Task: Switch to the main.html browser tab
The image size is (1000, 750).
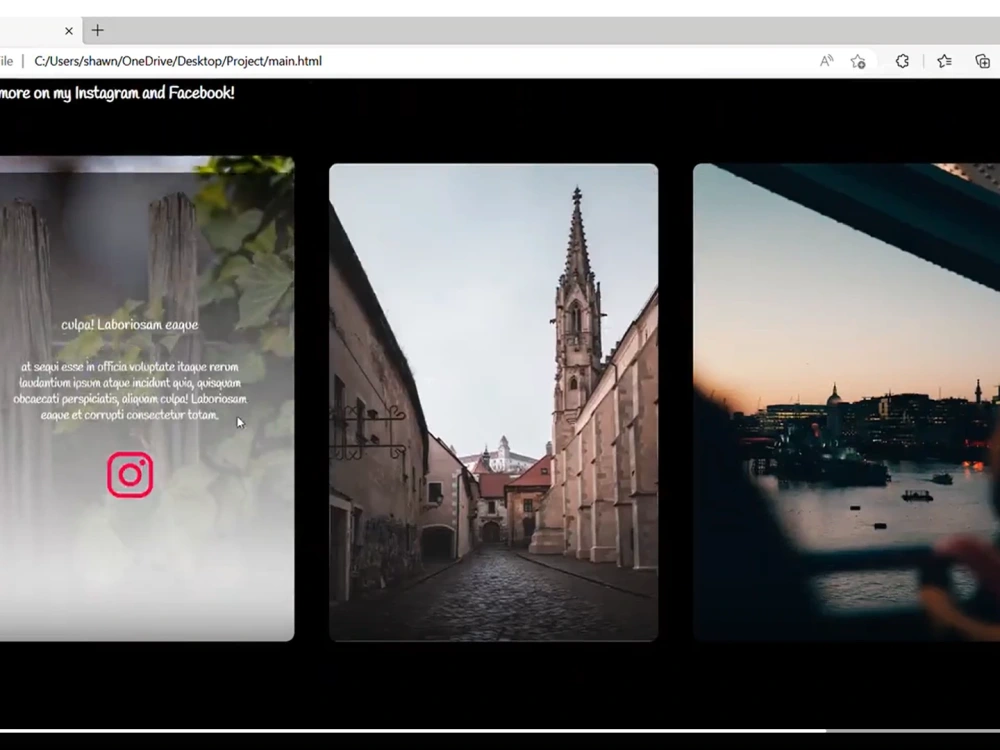Action: click(x=30, y=31)
